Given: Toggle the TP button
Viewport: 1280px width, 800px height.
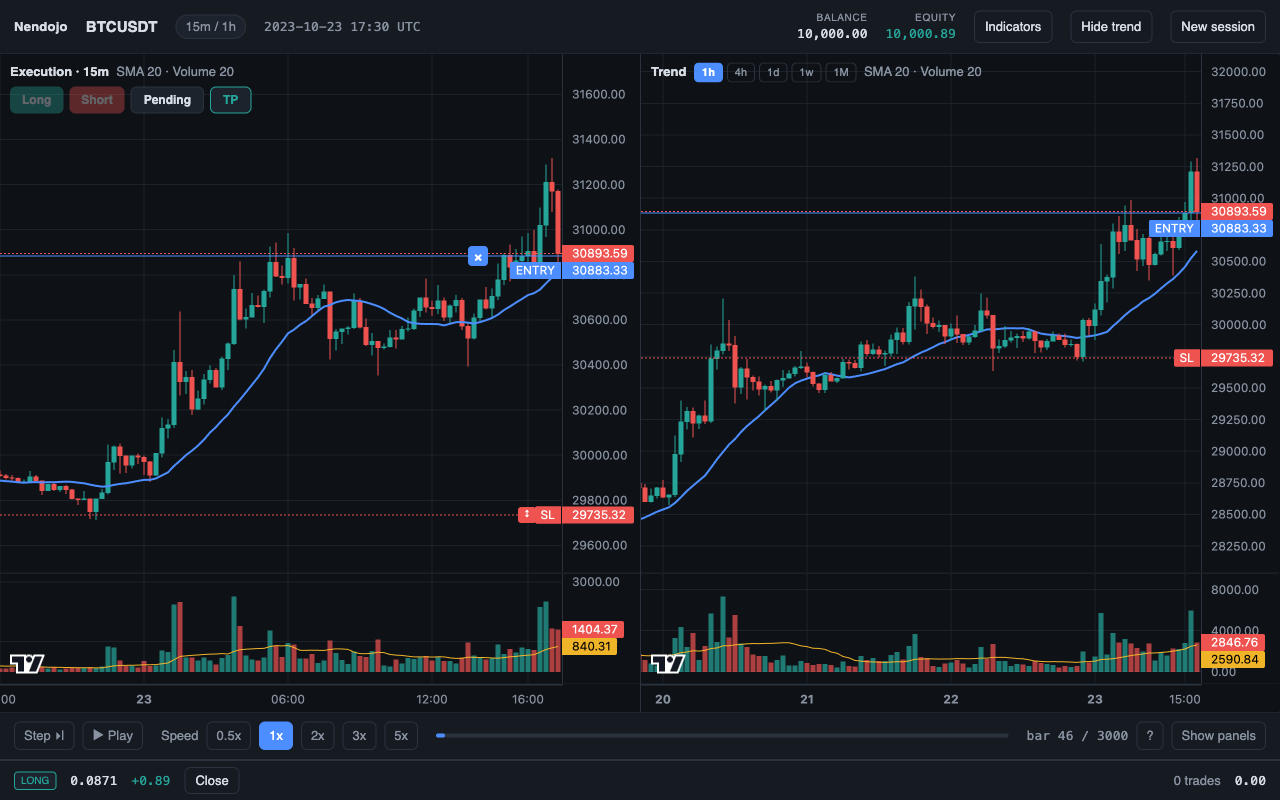Looking at the screenshot, I should [231, 100].
